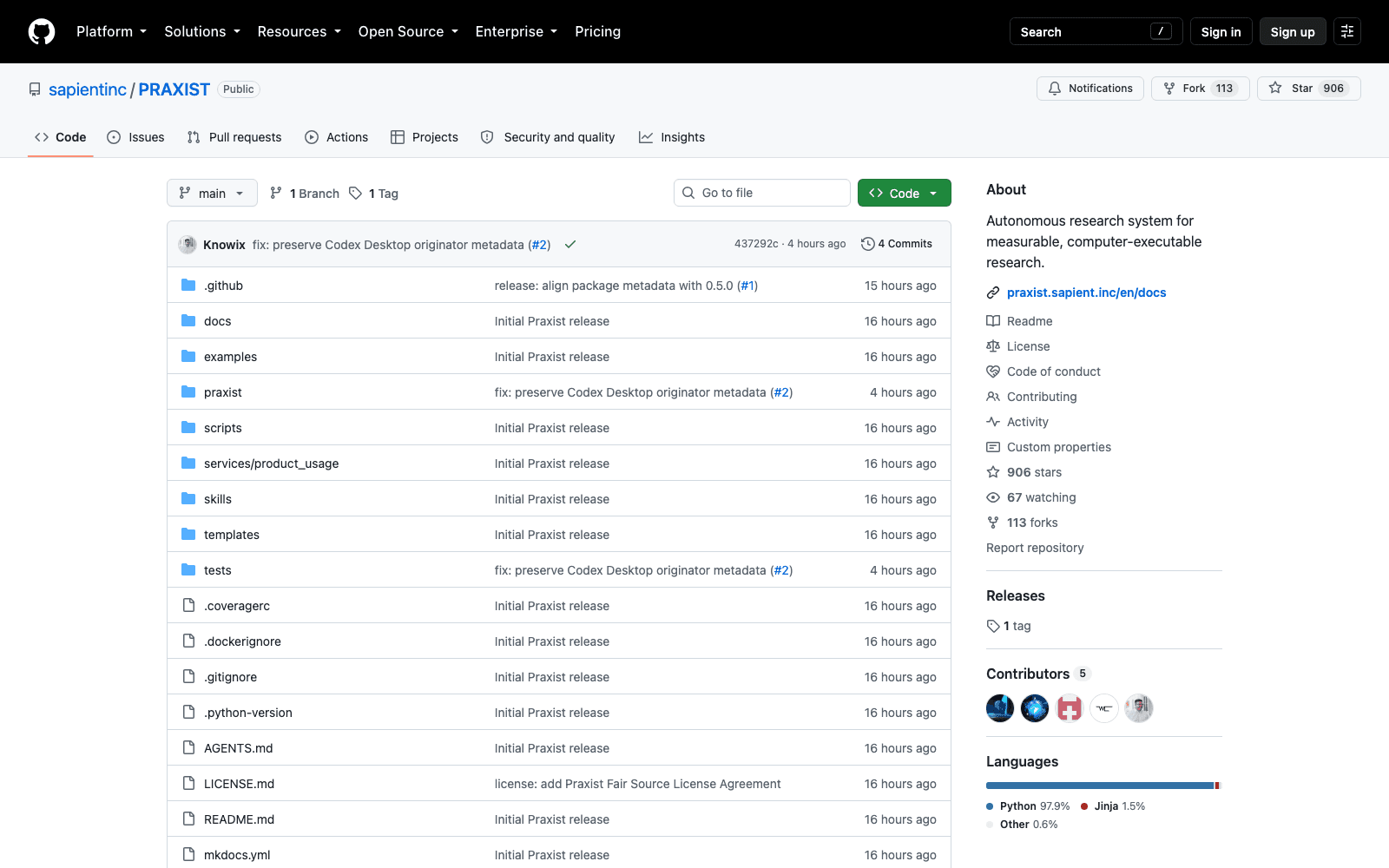This screenshot has width=1389, height=868.
Task: Click the docs folder icon
Action: pos(188,320)
